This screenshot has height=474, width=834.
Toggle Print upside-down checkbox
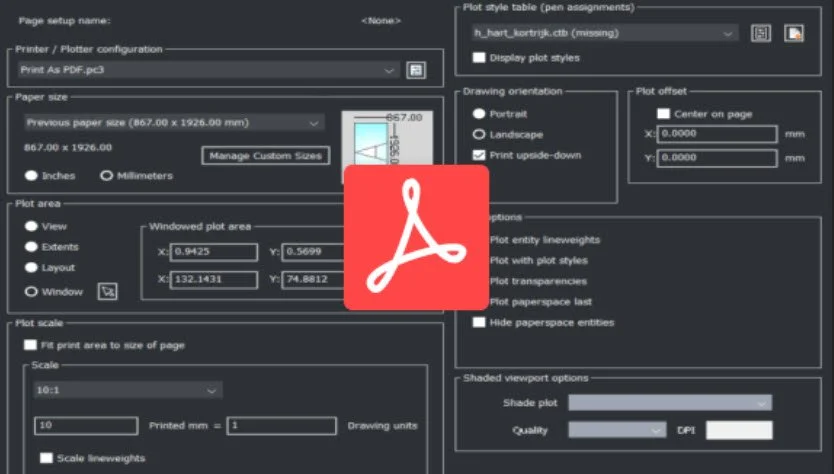tap(479, 155)
